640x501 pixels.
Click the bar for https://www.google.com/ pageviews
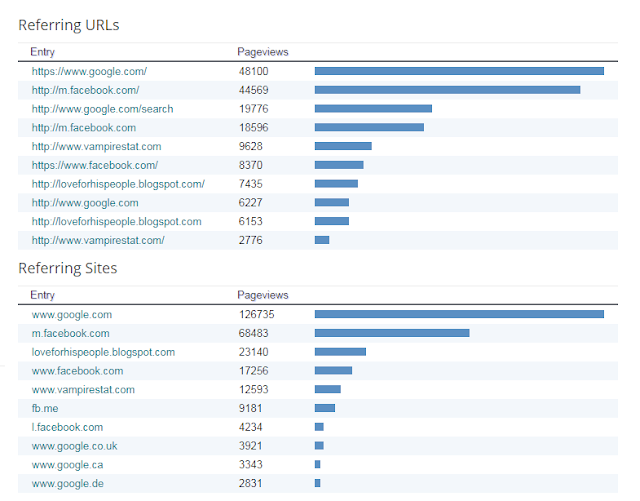(x=459, y=71)
